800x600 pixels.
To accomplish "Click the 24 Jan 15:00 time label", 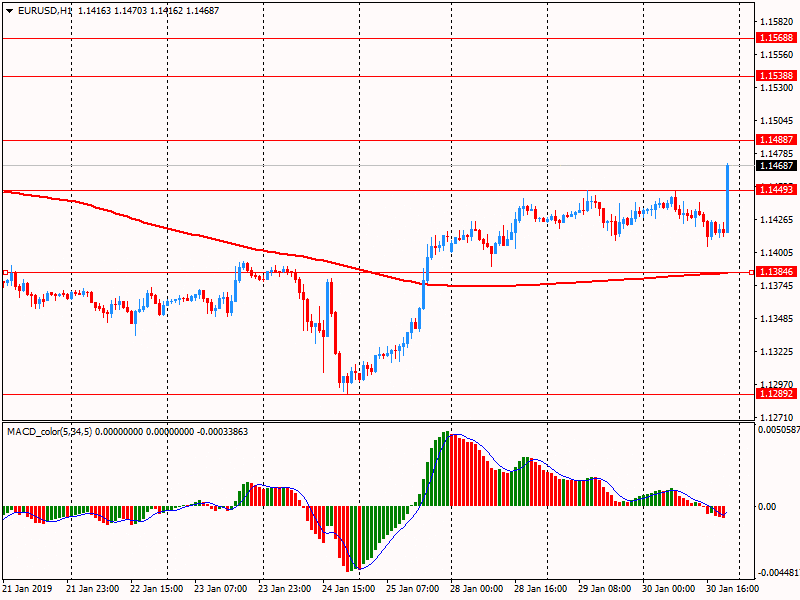I will click(x=349, y=589).
